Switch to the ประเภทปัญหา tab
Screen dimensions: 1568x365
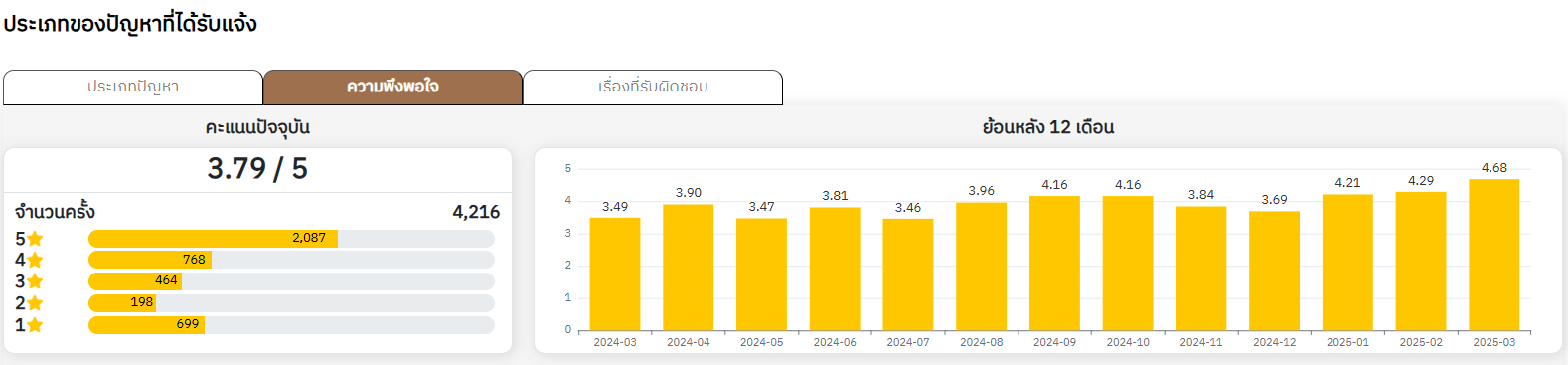click(133, 88)
